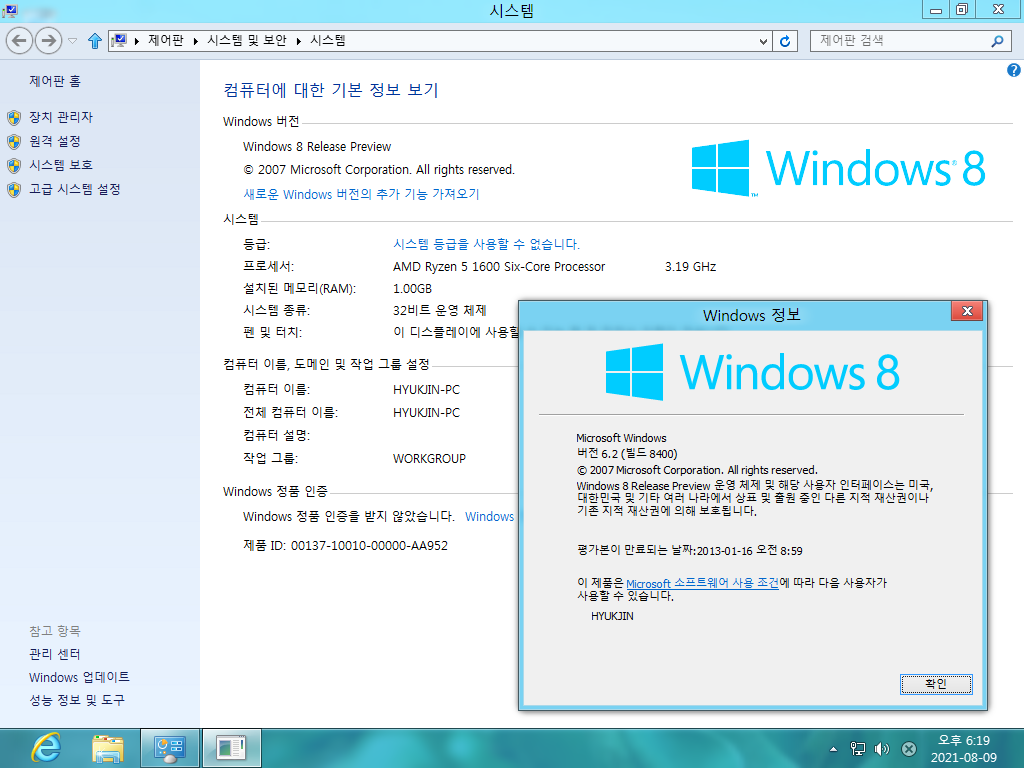Expand the arrow after 제어판 breadcrumb
This screenshot has height=768, width=1024.
(195, 41)
